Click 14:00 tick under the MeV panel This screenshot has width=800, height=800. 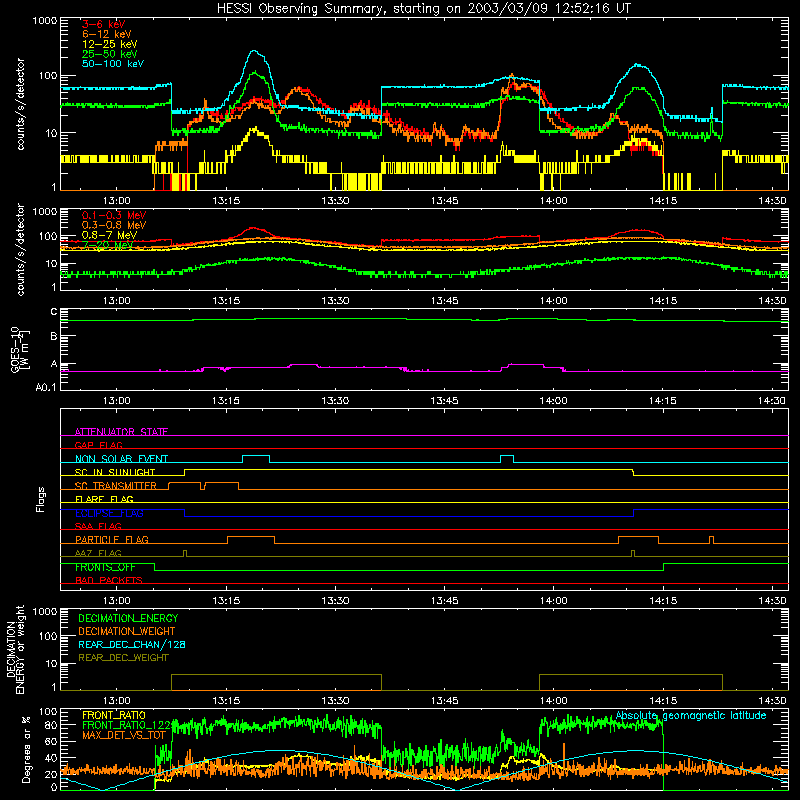point(554,301)
